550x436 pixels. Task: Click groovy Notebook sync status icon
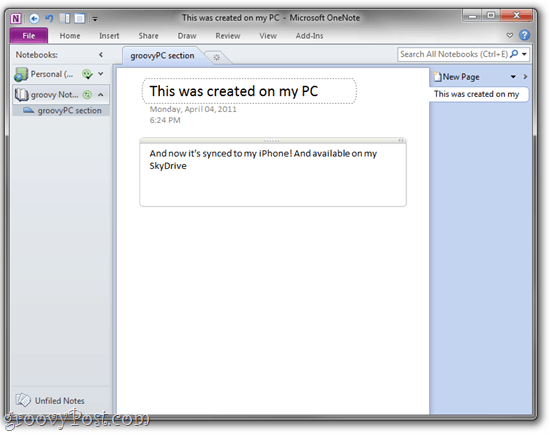tap(87, 95)
